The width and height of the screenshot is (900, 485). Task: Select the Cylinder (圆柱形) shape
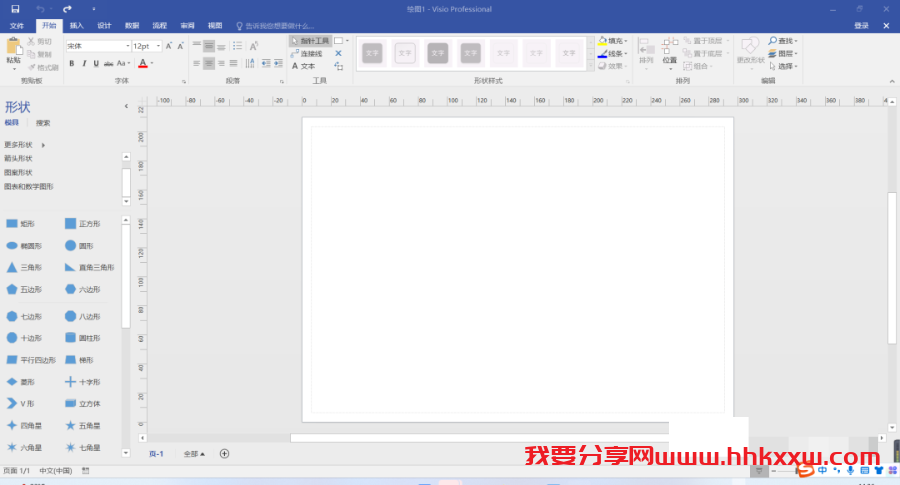click(x=83, y=338)
